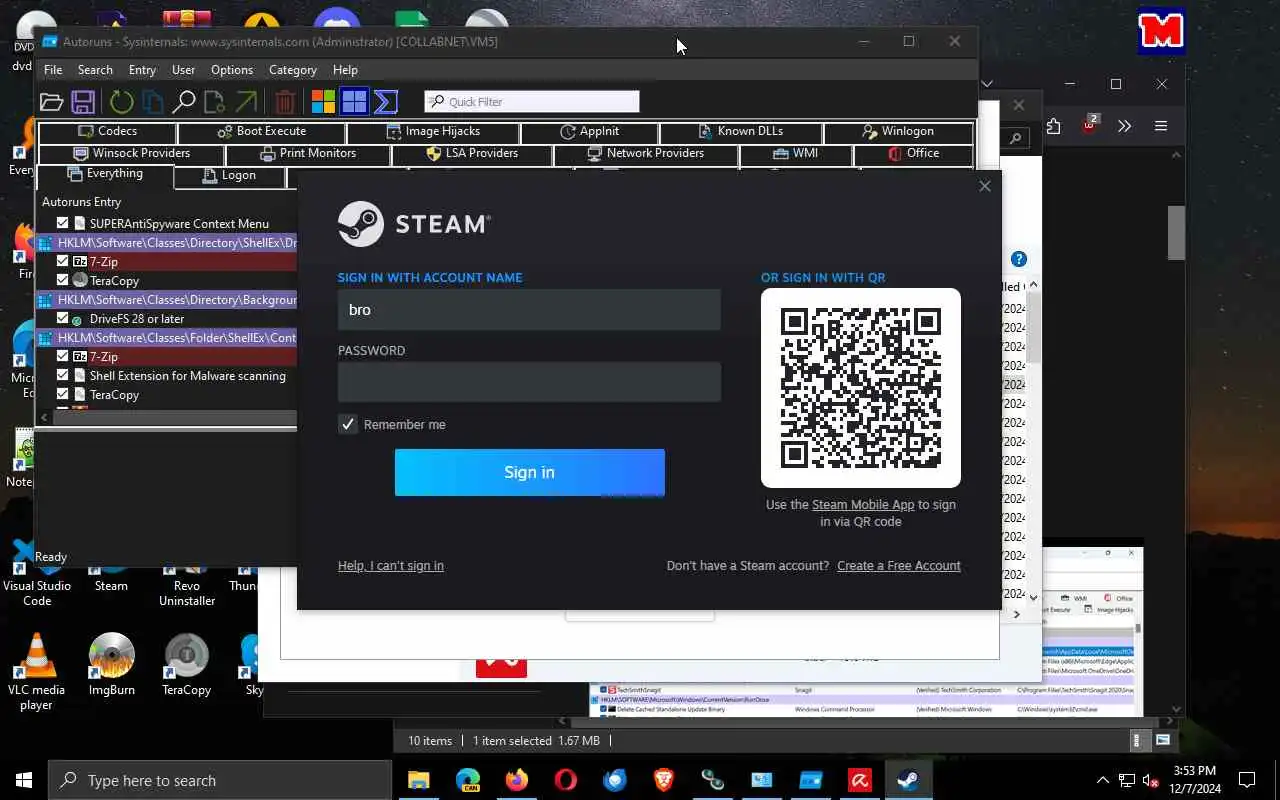Click the Save floppy disk icon in Autoruns

83,102
